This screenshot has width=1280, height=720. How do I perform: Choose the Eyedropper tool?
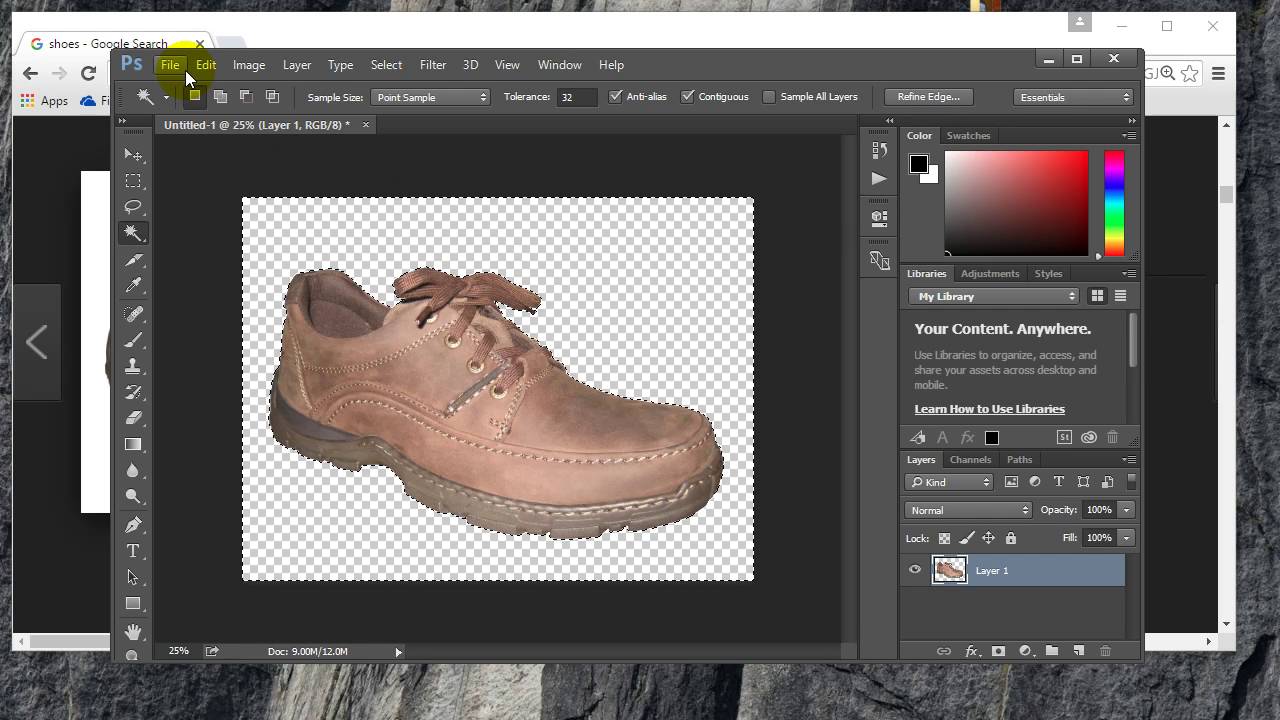tap(133, 286)
